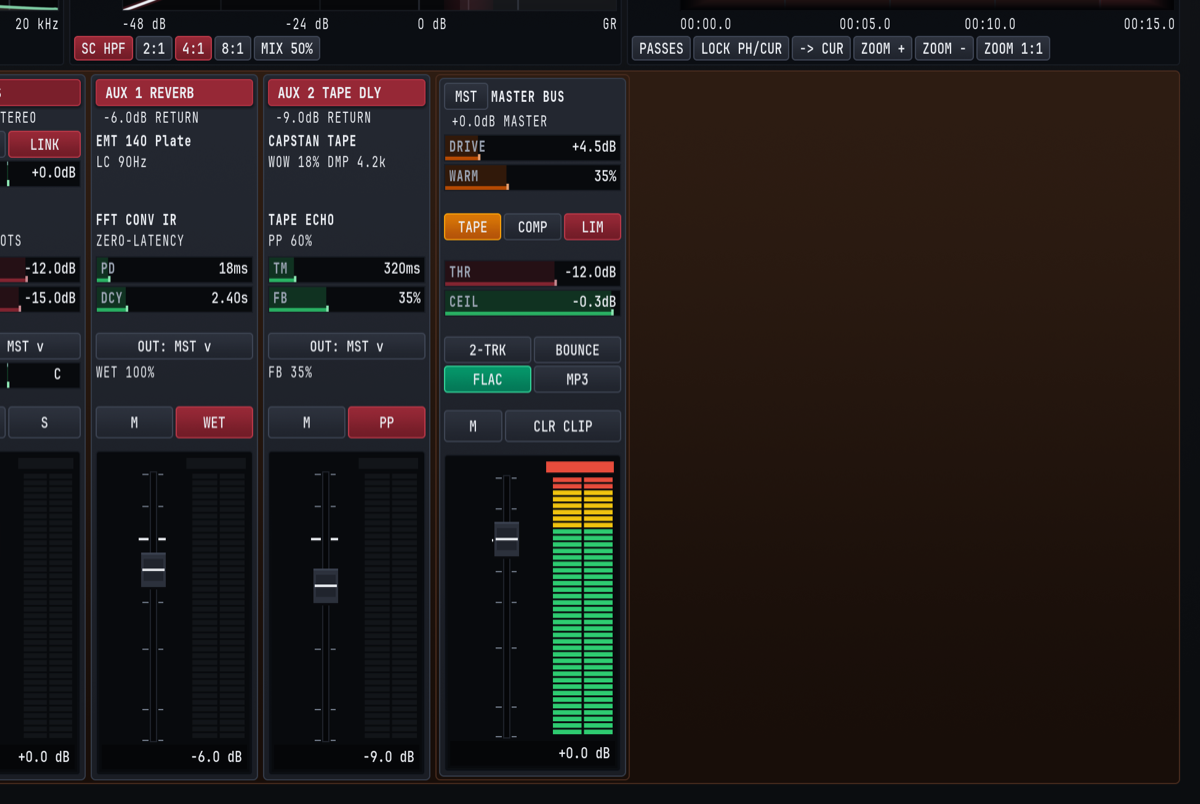Click ZOOM - on the timeline
The width and height of the screenshot is (1200, 804).
944,48
